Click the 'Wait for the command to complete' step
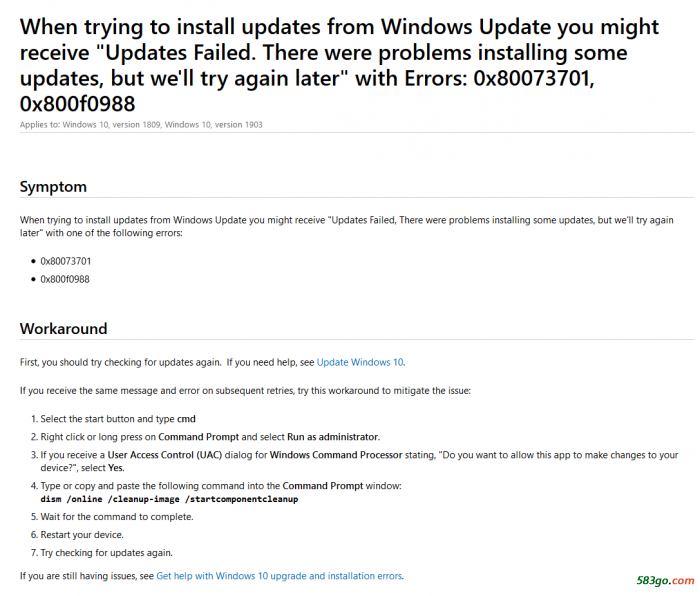Viewport: 700px width, 596px height. coord(117,517)
